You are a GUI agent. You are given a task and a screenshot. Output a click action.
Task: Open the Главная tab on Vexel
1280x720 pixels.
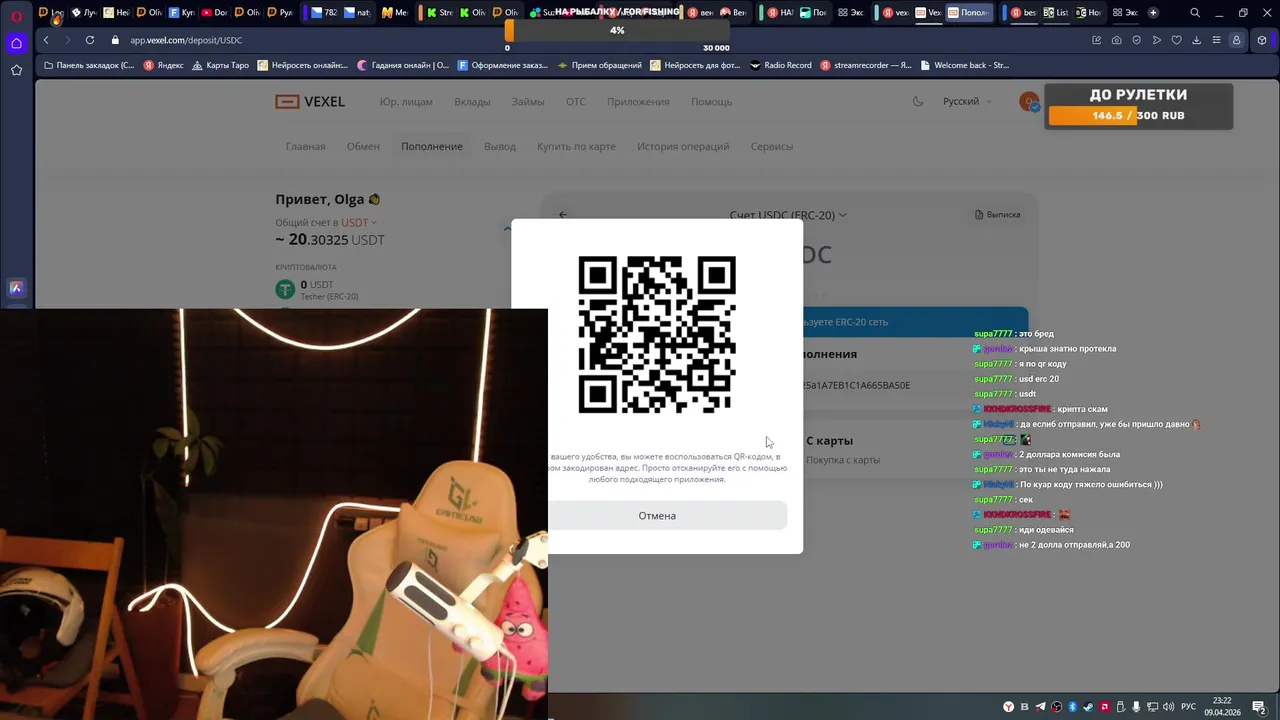coord(305,146)
